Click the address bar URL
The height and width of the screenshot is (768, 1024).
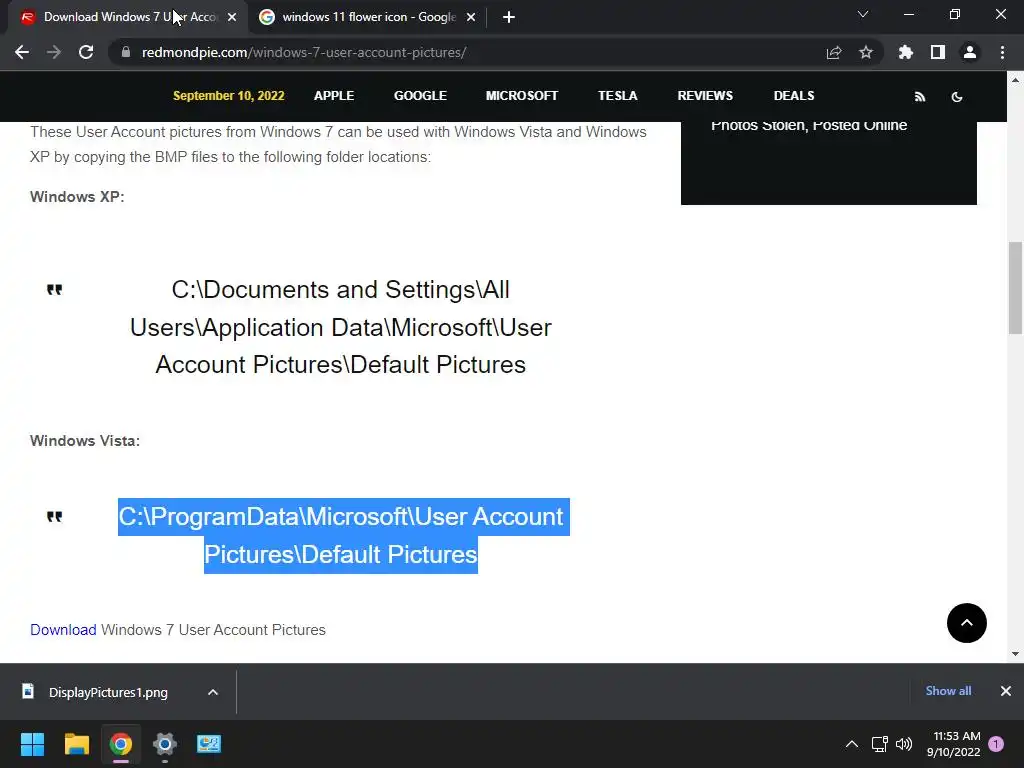(304, 52)
